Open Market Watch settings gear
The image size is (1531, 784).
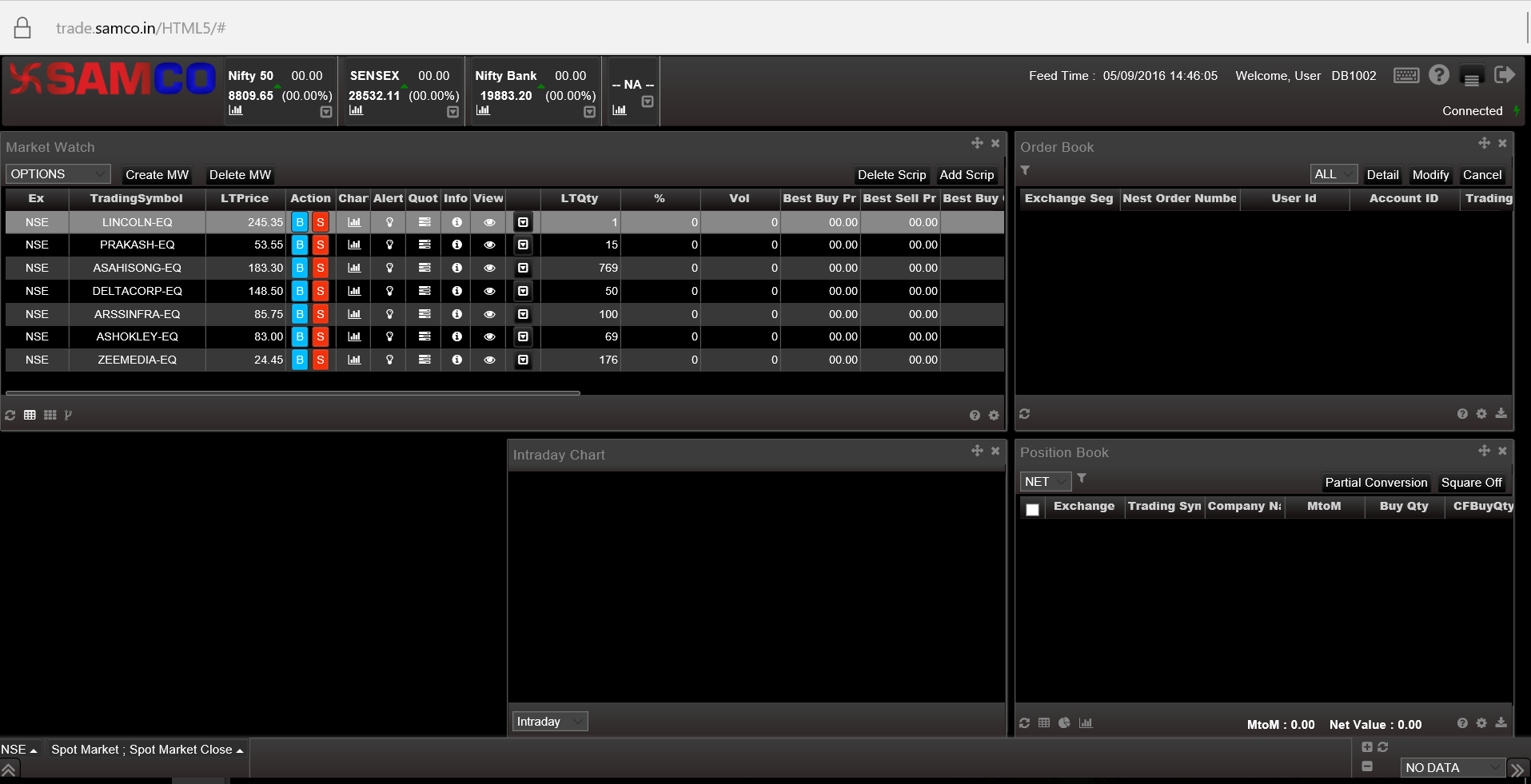click(994, 416)
